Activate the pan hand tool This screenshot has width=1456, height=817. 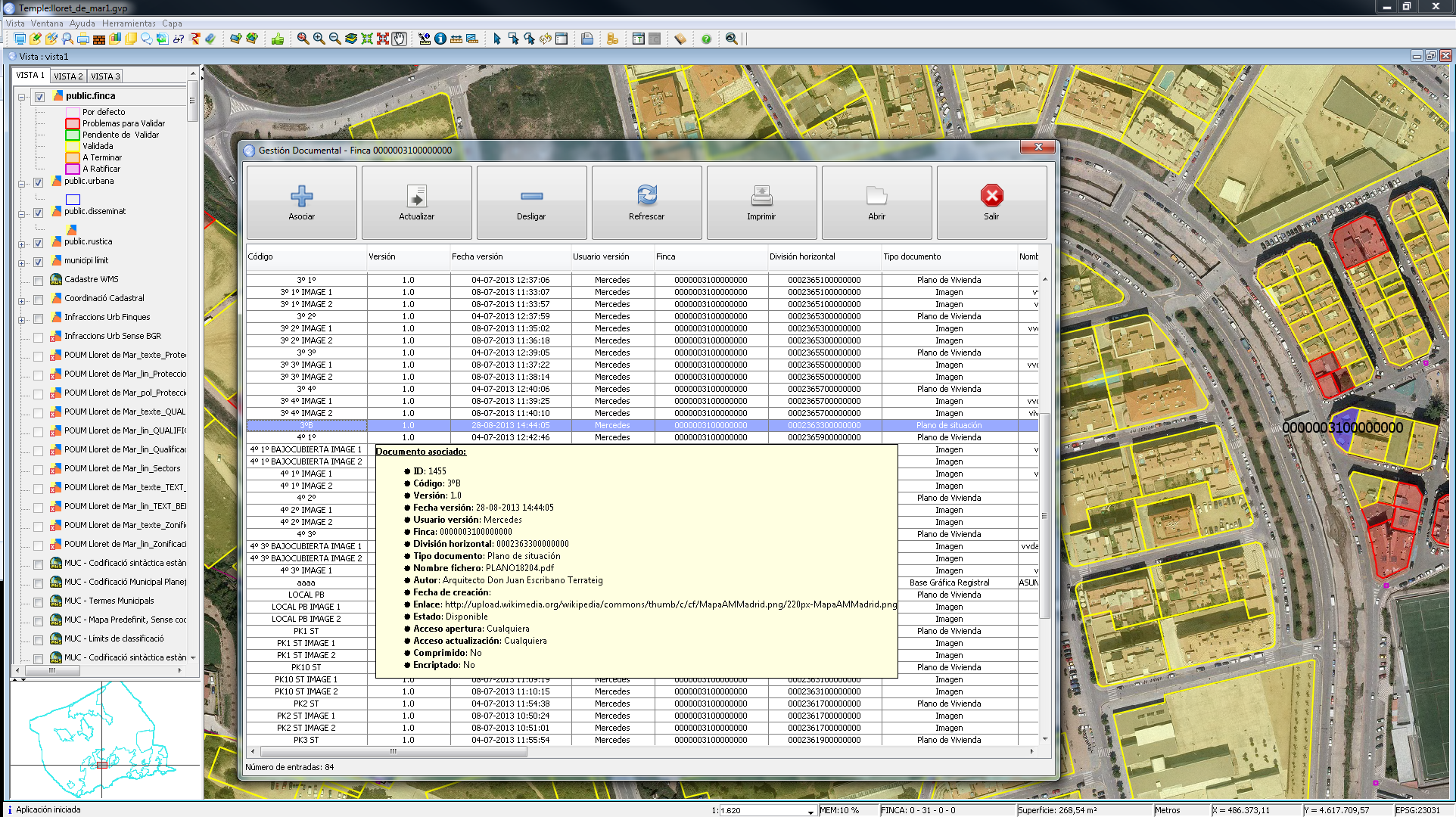(400, 39)
